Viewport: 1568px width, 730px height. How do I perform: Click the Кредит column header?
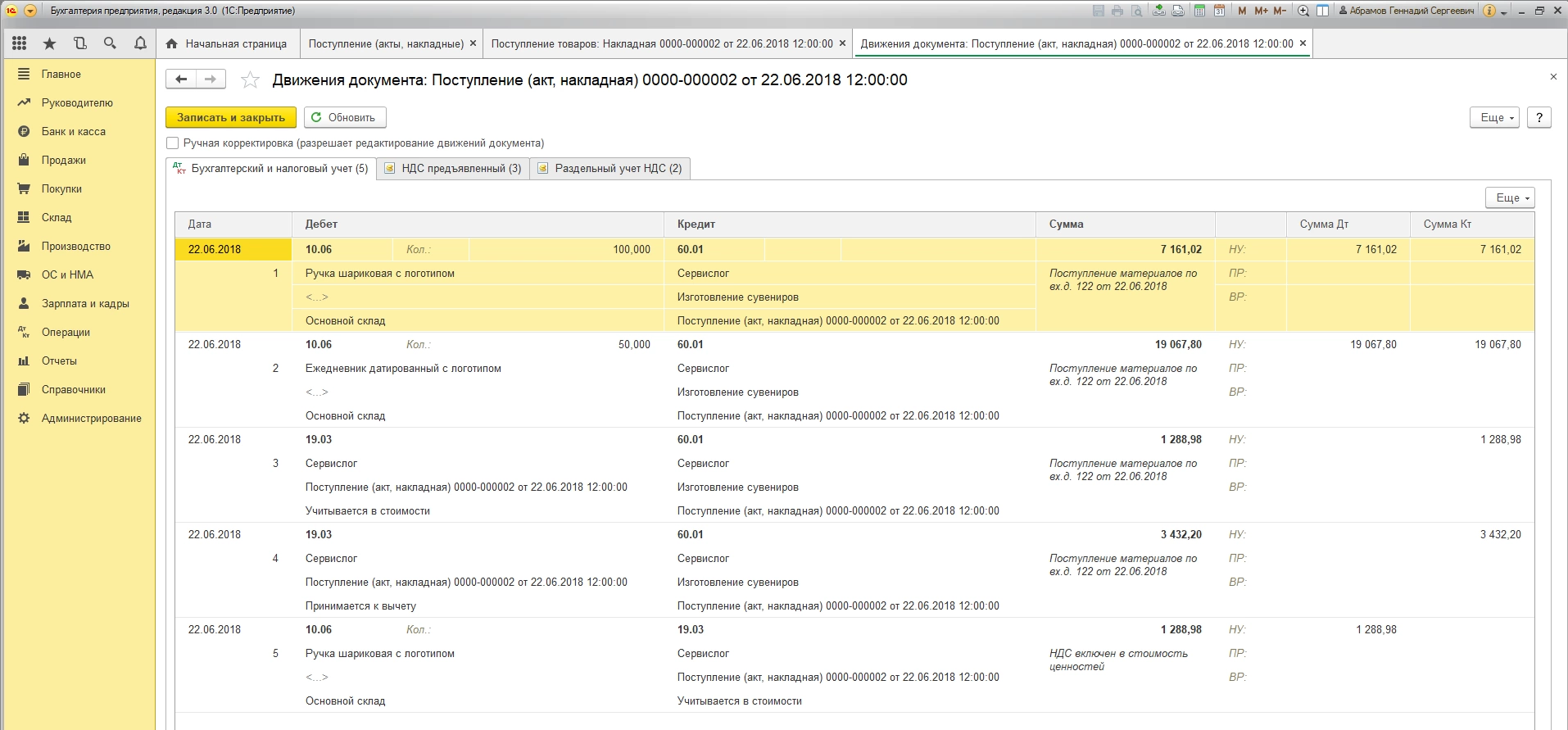(850, 224)
